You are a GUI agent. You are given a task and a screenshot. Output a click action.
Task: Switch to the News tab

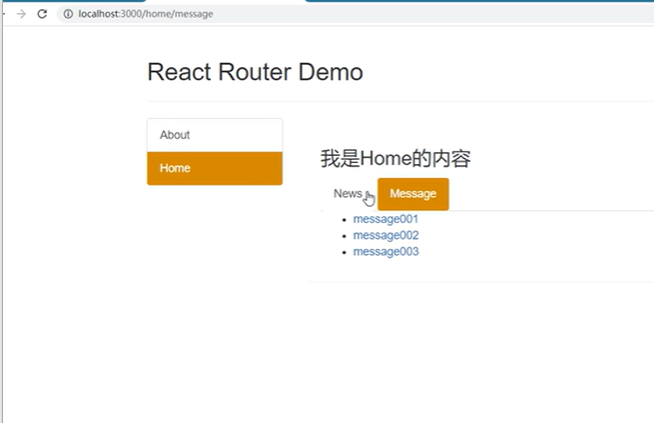(x=348, y=194)
